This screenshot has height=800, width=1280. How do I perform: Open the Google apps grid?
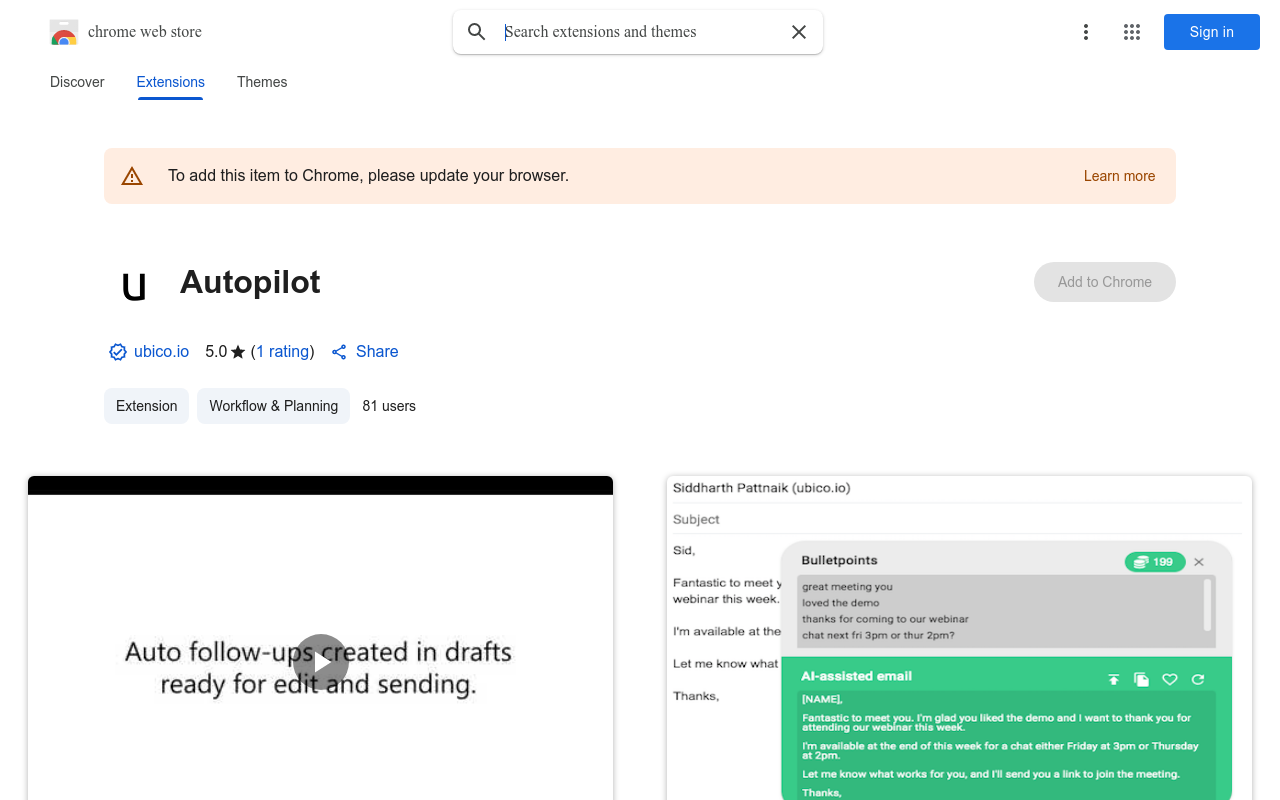click(1132, 32)
